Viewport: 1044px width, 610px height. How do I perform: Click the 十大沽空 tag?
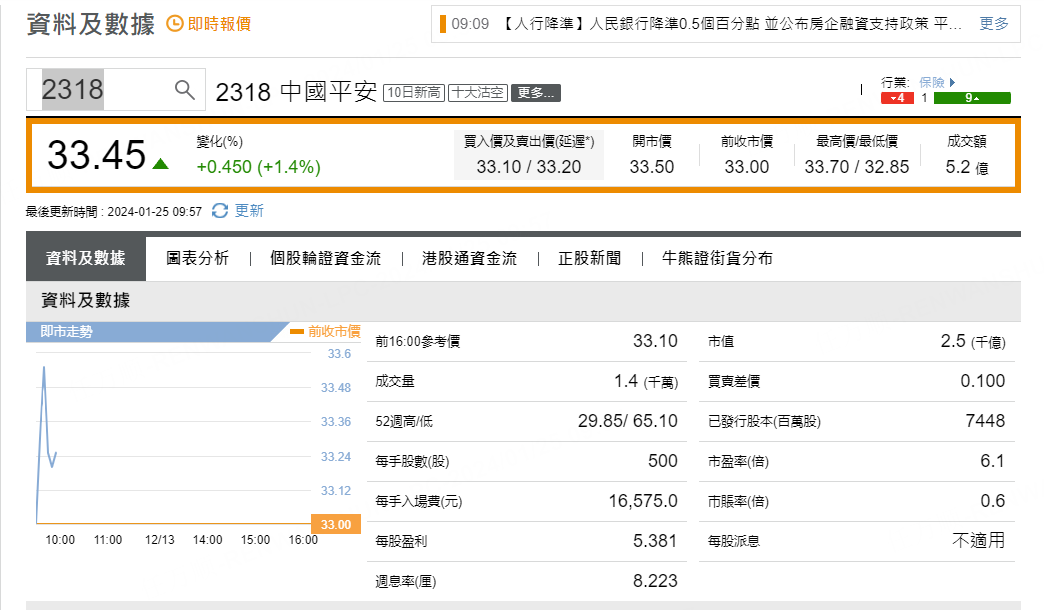pyautogui.click(x=478, y=93)
